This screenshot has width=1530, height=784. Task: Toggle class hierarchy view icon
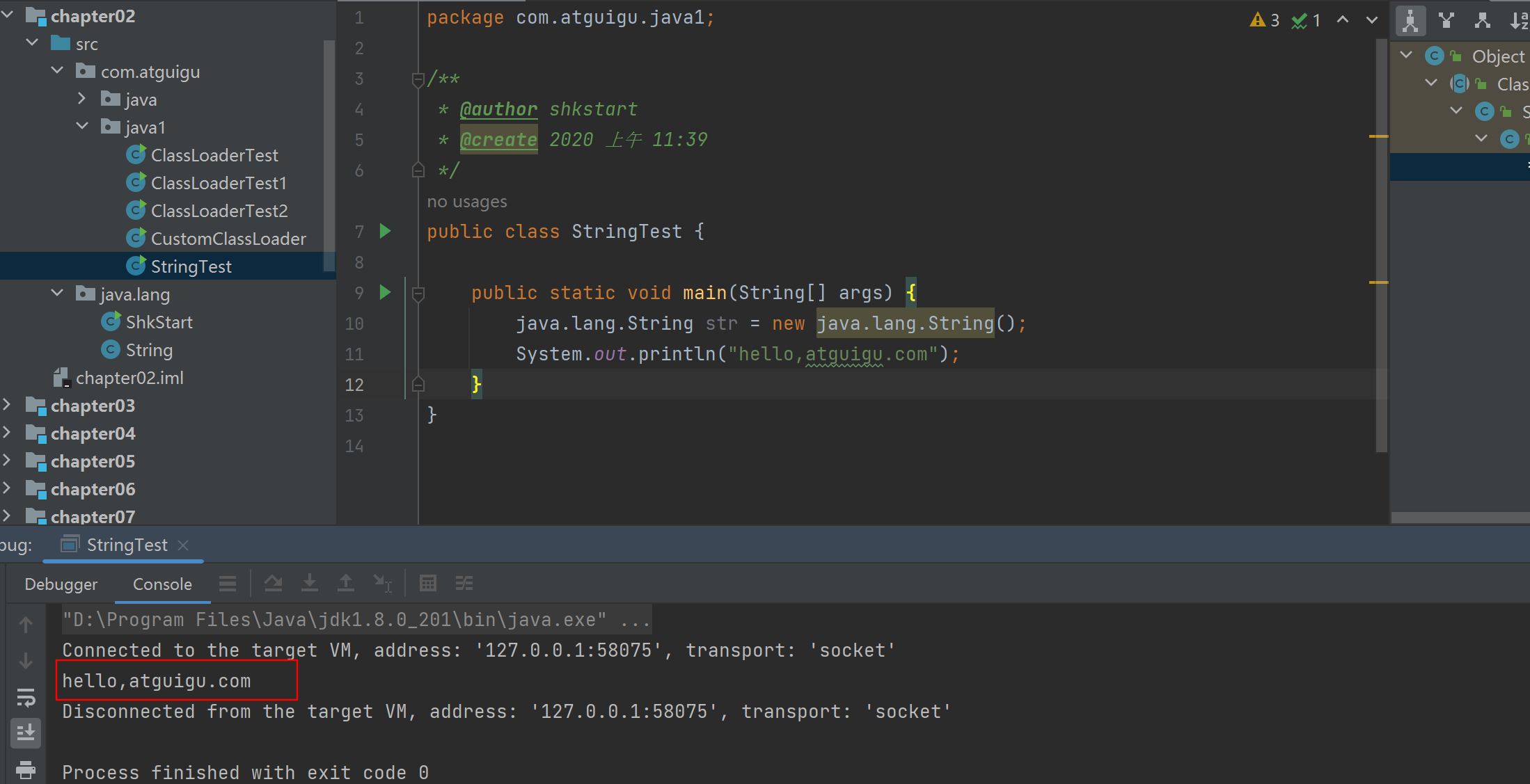point(1410,20)
